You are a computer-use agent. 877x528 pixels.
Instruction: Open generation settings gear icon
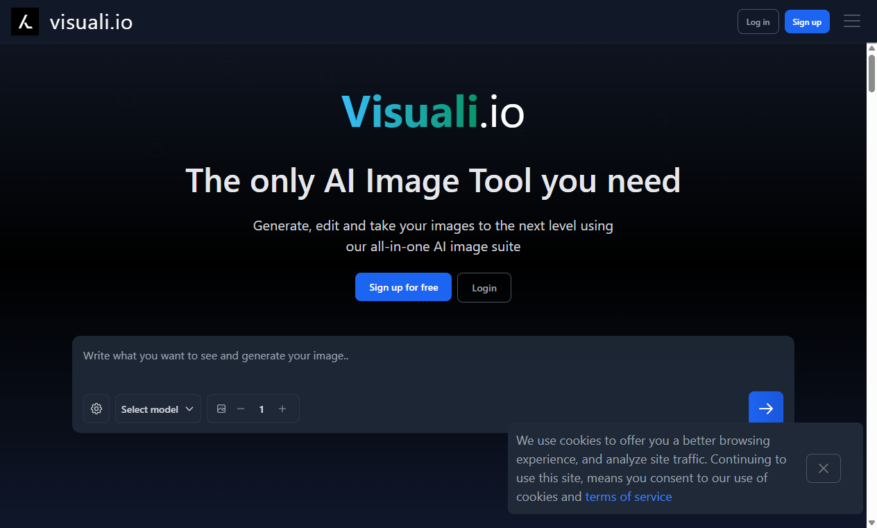coord(96,409)
